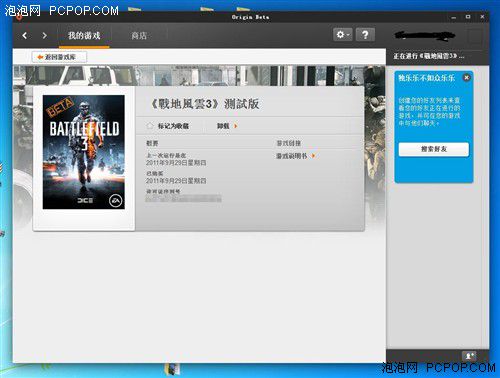Open the 游戏说明书 game manual link
Screen dimensions: 500x378
[295, 156]
